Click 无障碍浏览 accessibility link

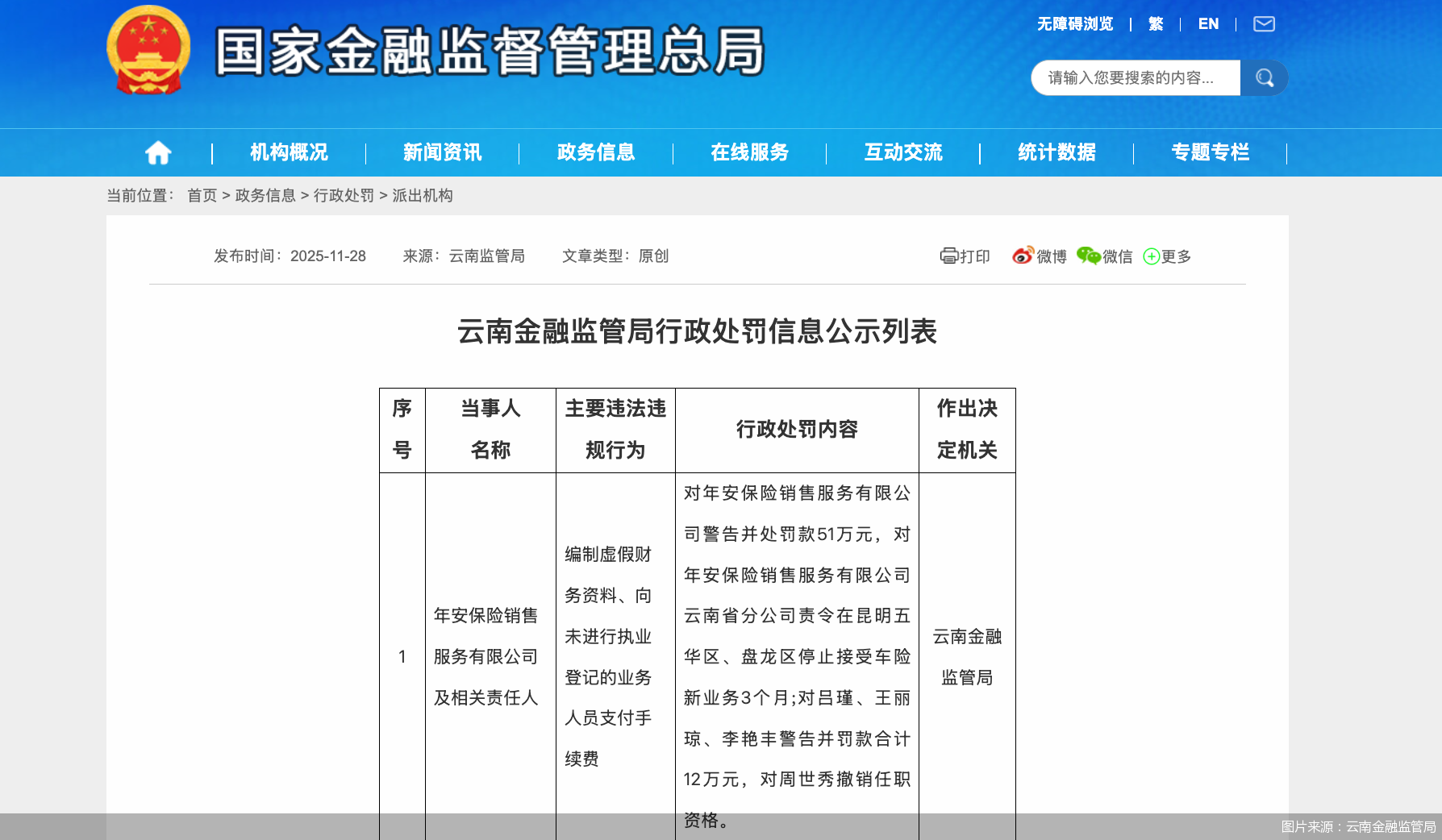pyautogui.click(x=1075, y=24)
